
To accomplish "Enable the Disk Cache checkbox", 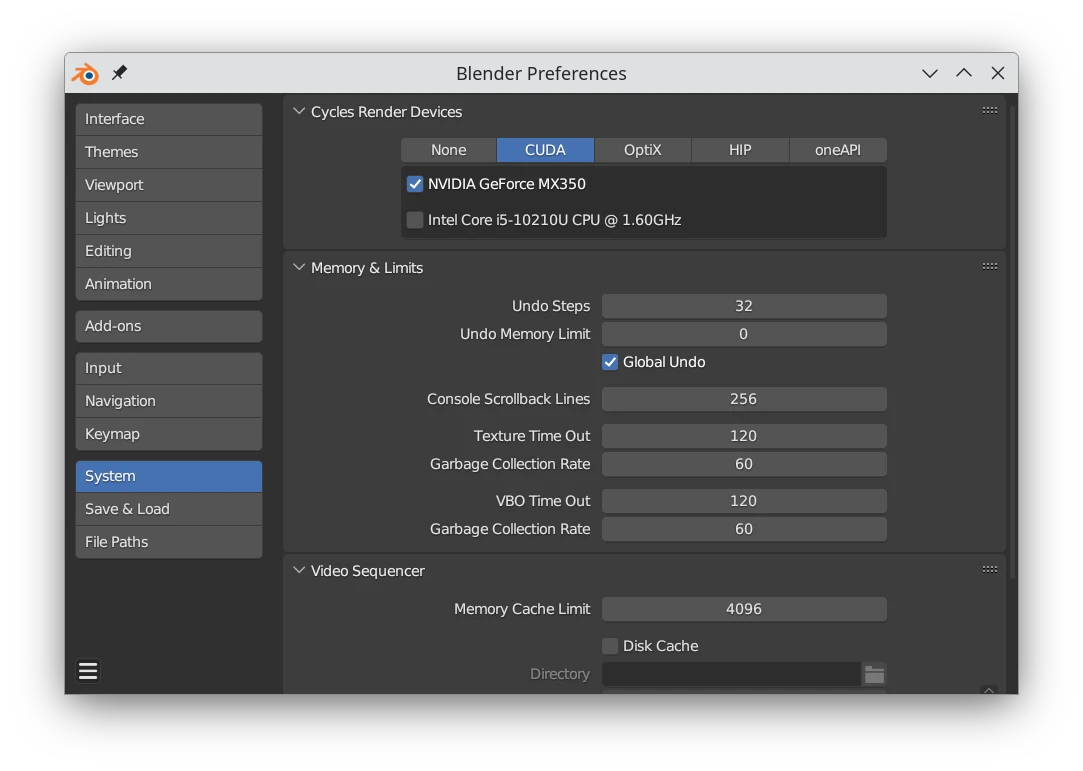I will click(x=610, y=646).
